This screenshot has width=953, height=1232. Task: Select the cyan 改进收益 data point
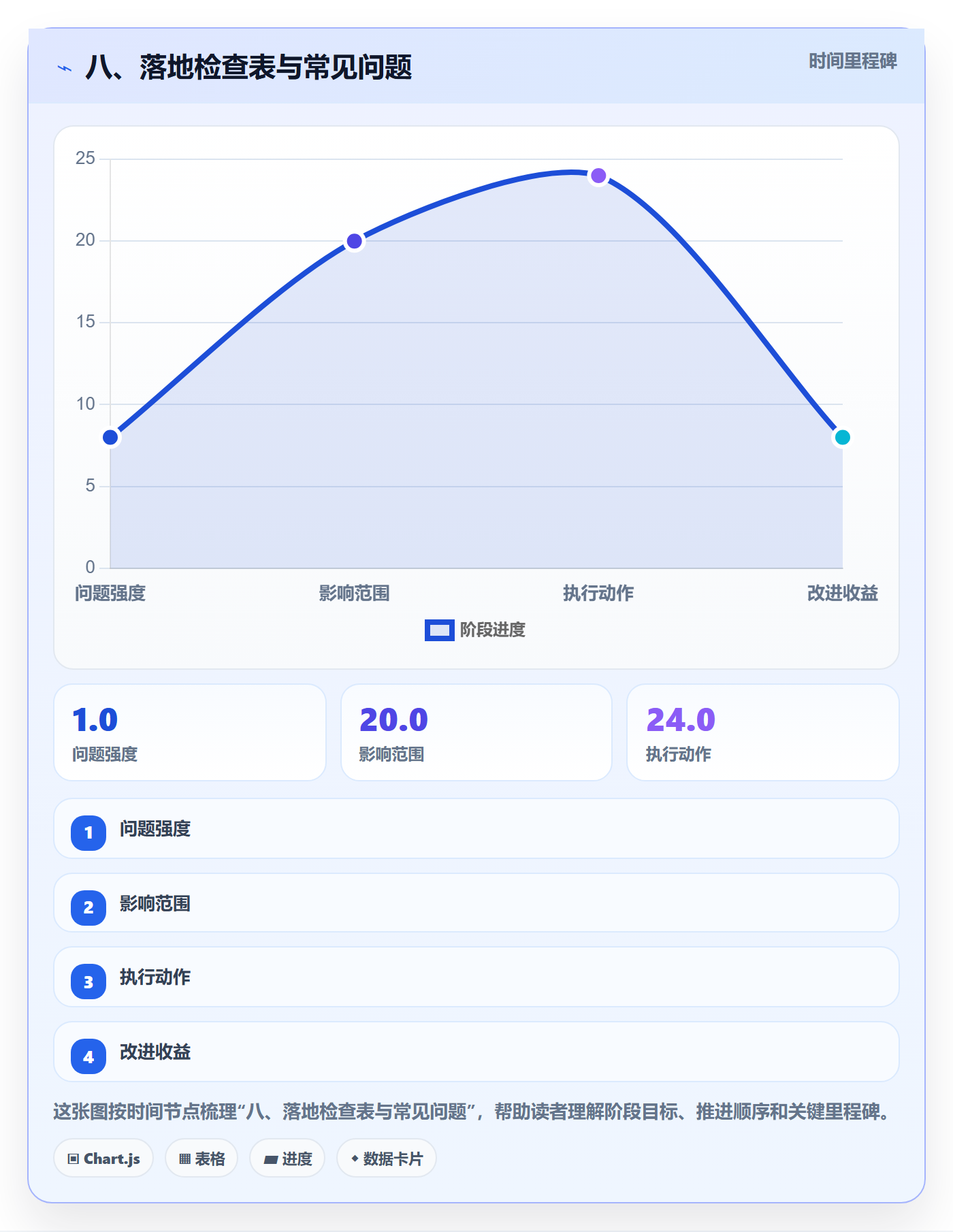click(x=842, y=437)
